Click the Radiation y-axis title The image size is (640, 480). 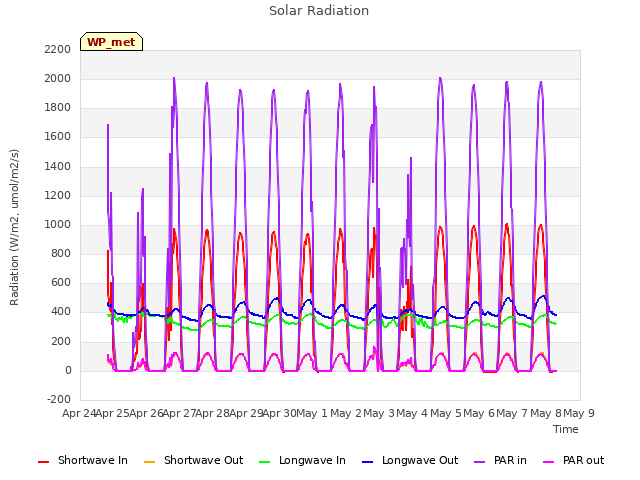(14, 227)
